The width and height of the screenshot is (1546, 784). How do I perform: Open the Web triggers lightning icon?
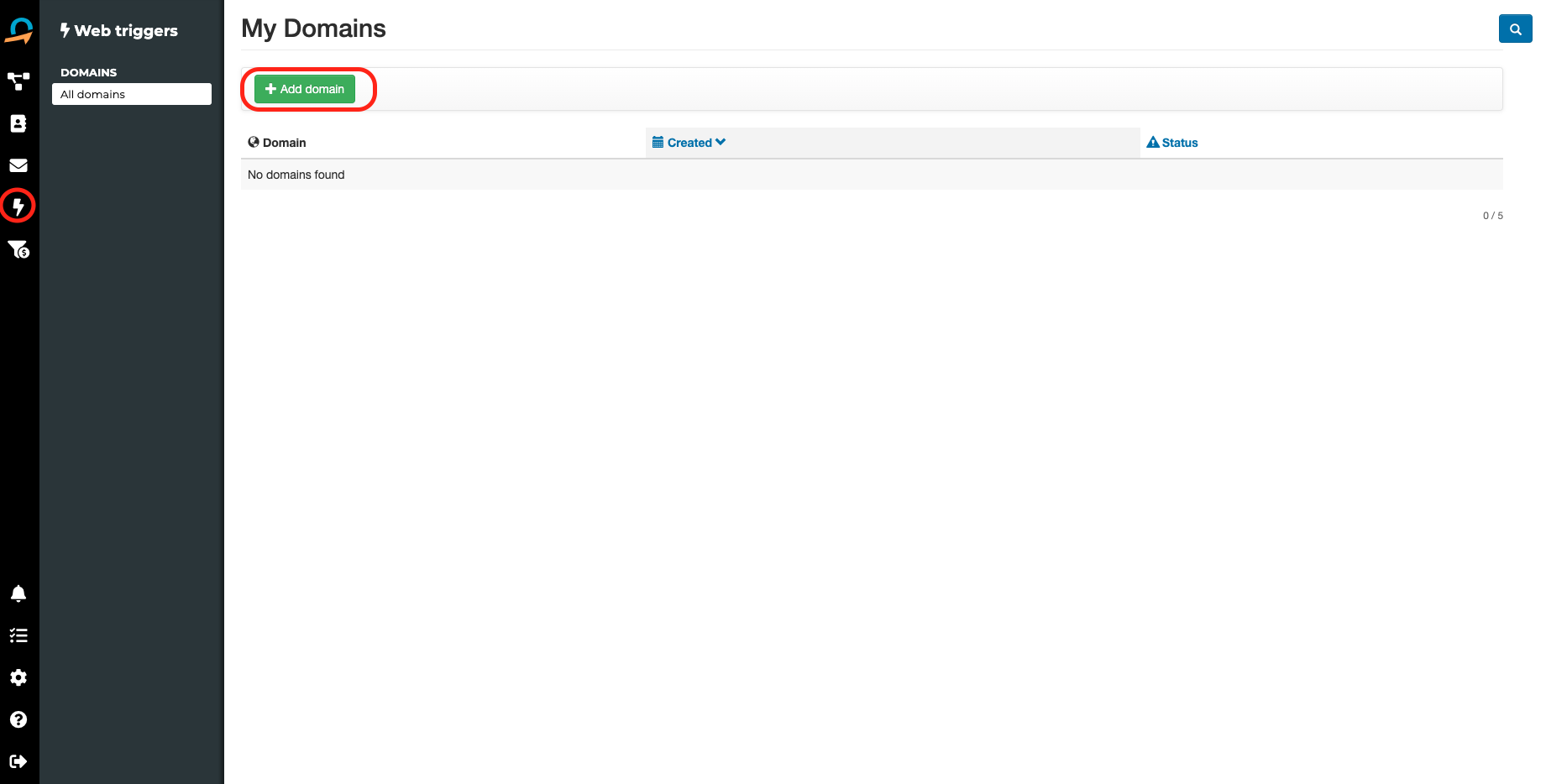point(18,206)
